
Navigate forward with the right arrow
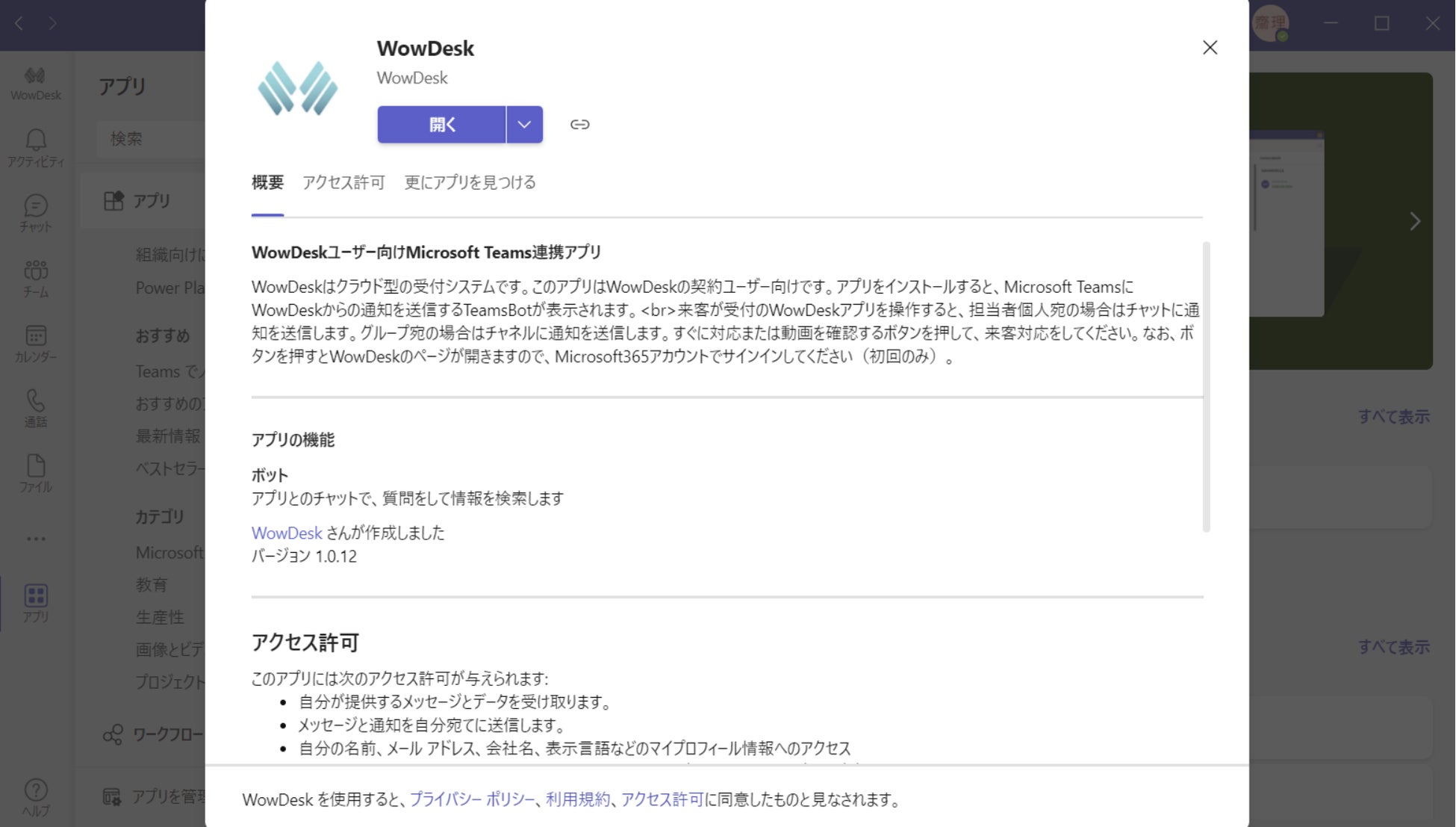pyautogui.click(x=52, y=24)
